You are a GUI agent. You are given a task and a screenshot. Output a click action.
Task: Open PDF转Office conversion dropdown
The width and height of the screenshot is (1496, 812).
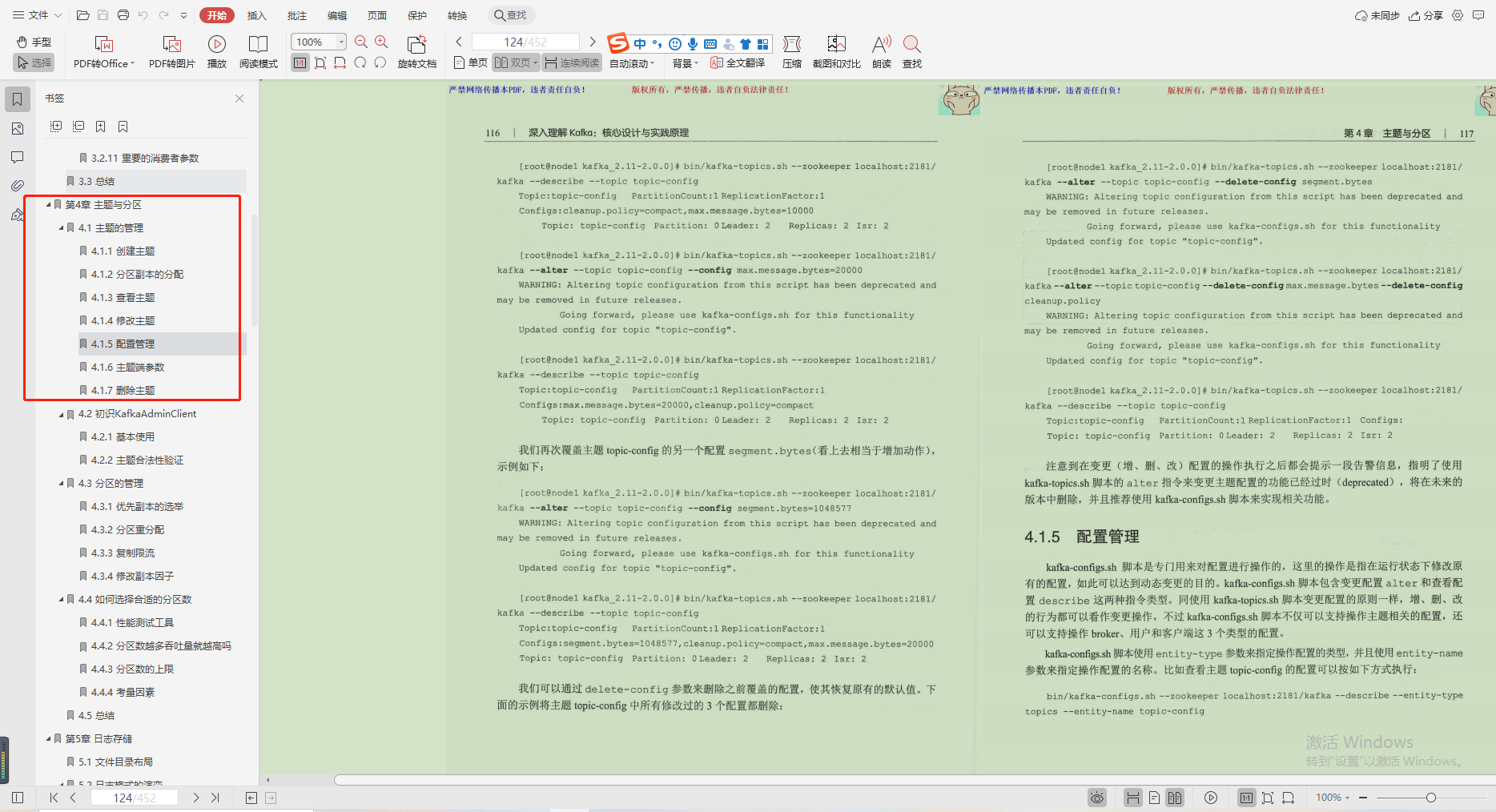[x=104, y=52]
